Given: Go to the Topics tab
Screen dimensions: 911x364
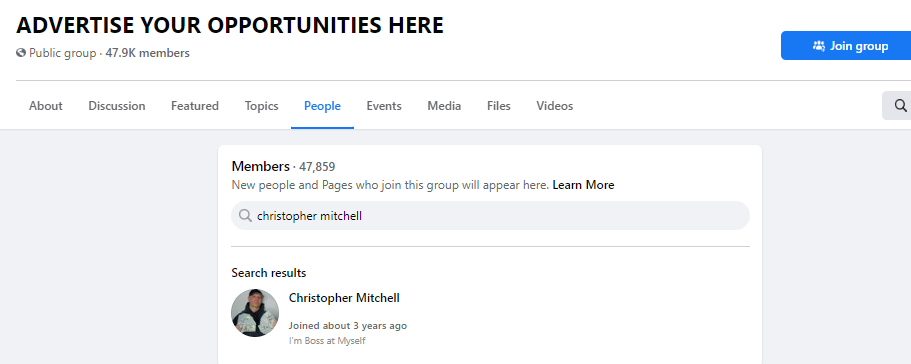Looking at the screenshot, I should 261,106.
